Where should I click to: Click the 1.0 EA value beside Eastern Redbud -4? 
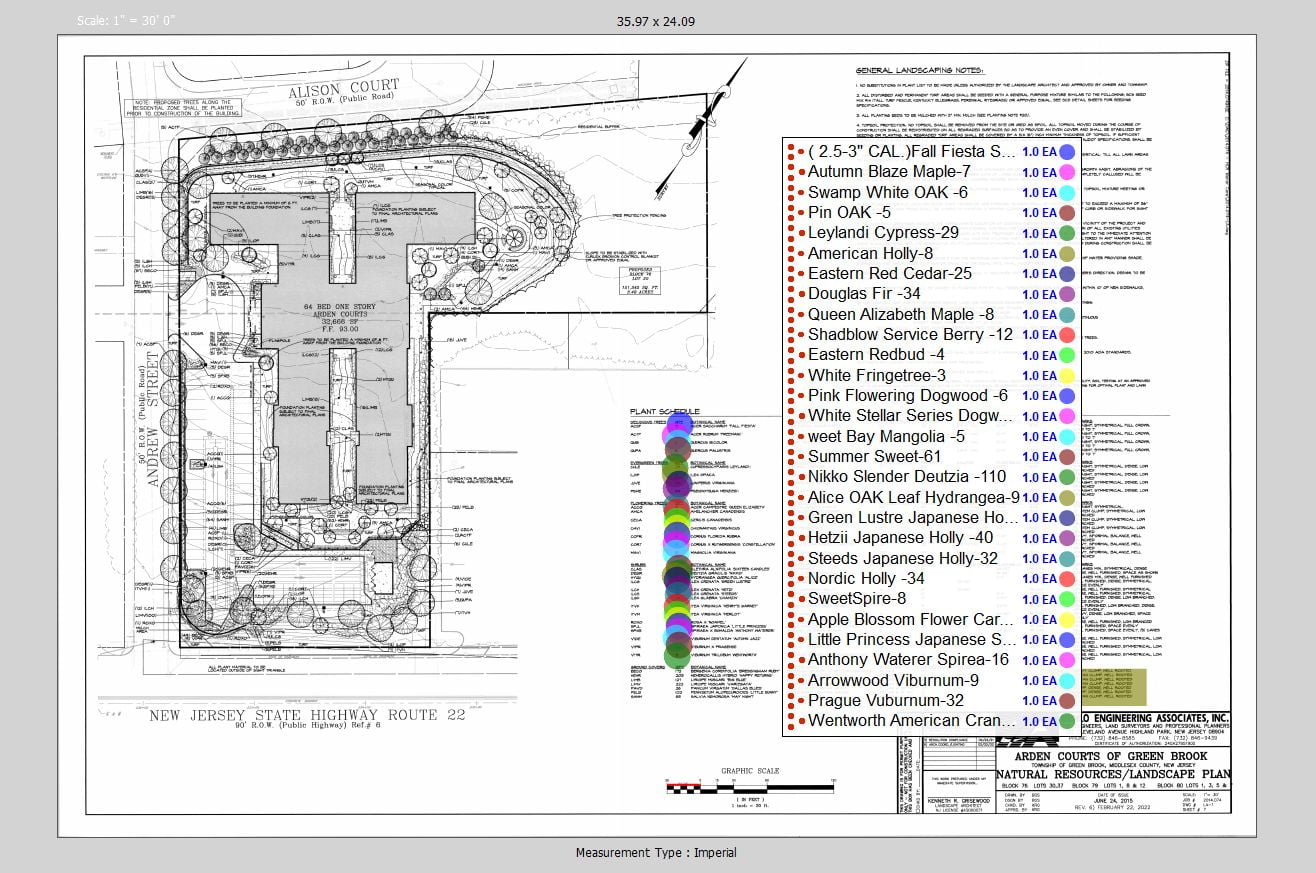[x=1038, y=355]
